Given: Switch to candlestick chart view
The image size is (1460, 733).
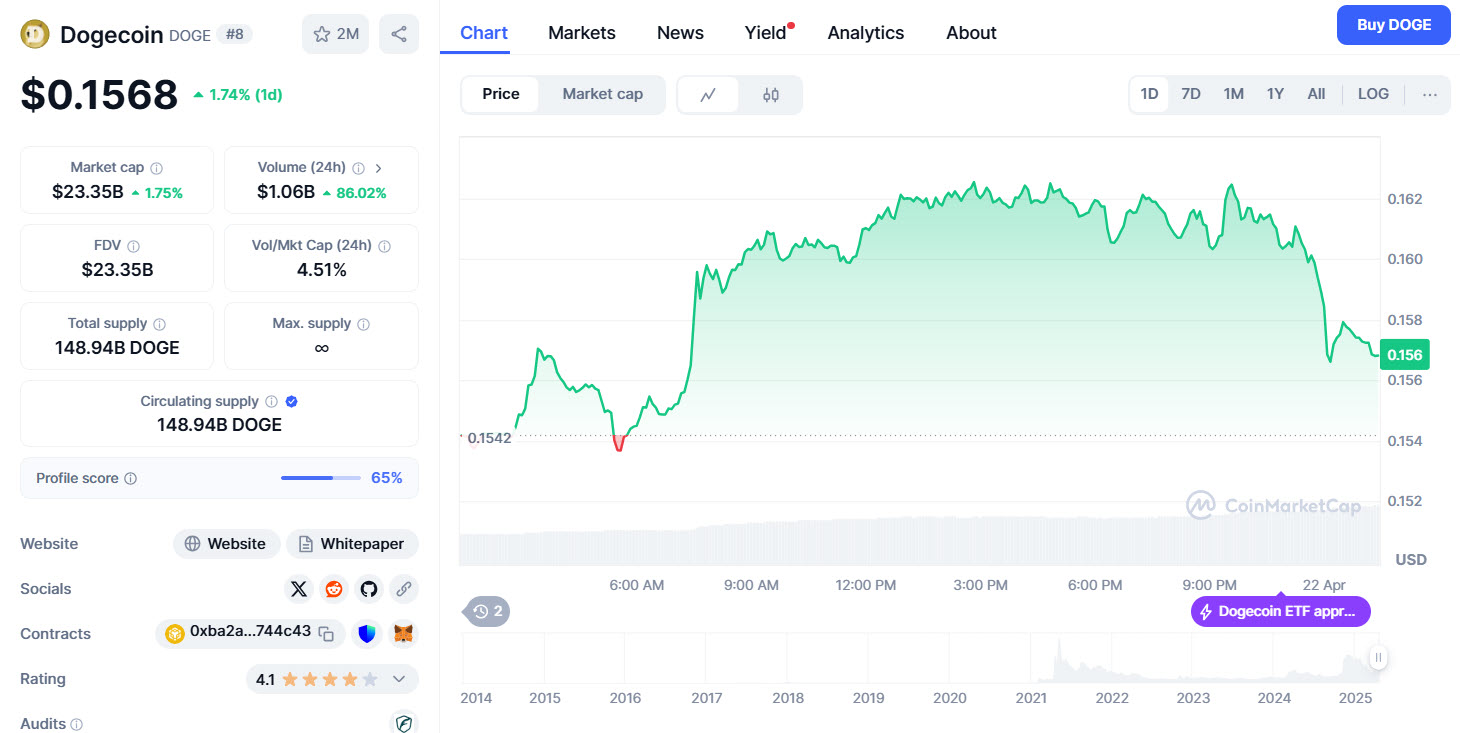Looking at the screenshot, I should tap(770, 95).
